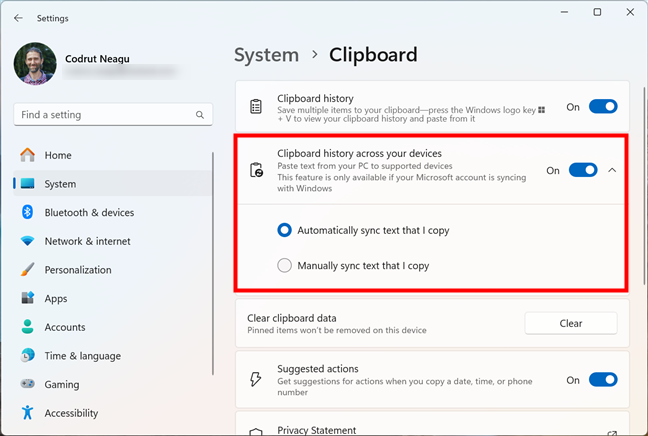Click the Network Wi-Fi icon
648x436 pixels.
pos(28,241)
